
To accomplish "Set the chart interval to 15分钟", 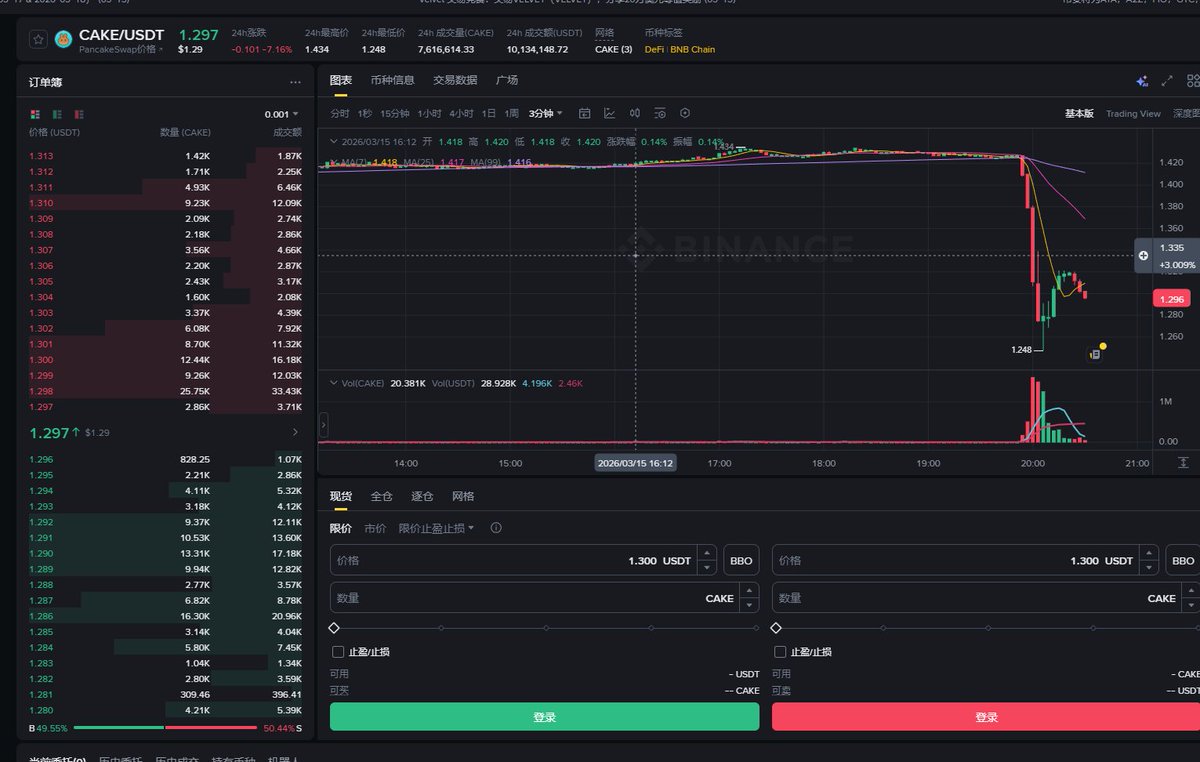I will point(395,113).
